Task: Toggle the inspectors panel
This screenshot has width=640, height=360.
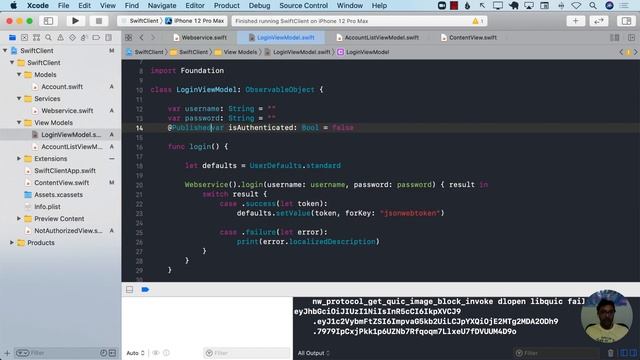Action: pyautogui.click(x=627, y=21)
